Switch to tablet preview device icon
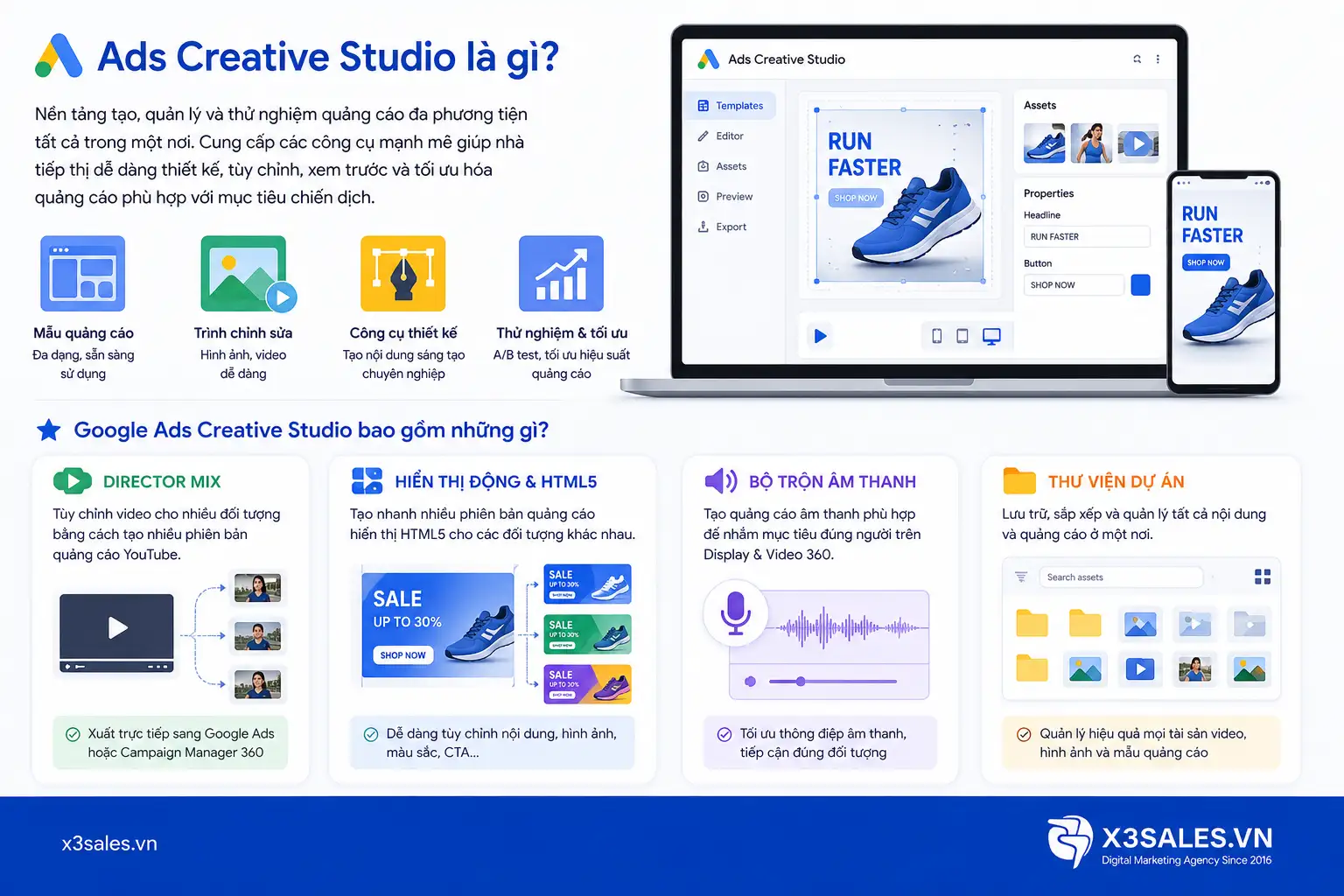 tap(962, 336)
